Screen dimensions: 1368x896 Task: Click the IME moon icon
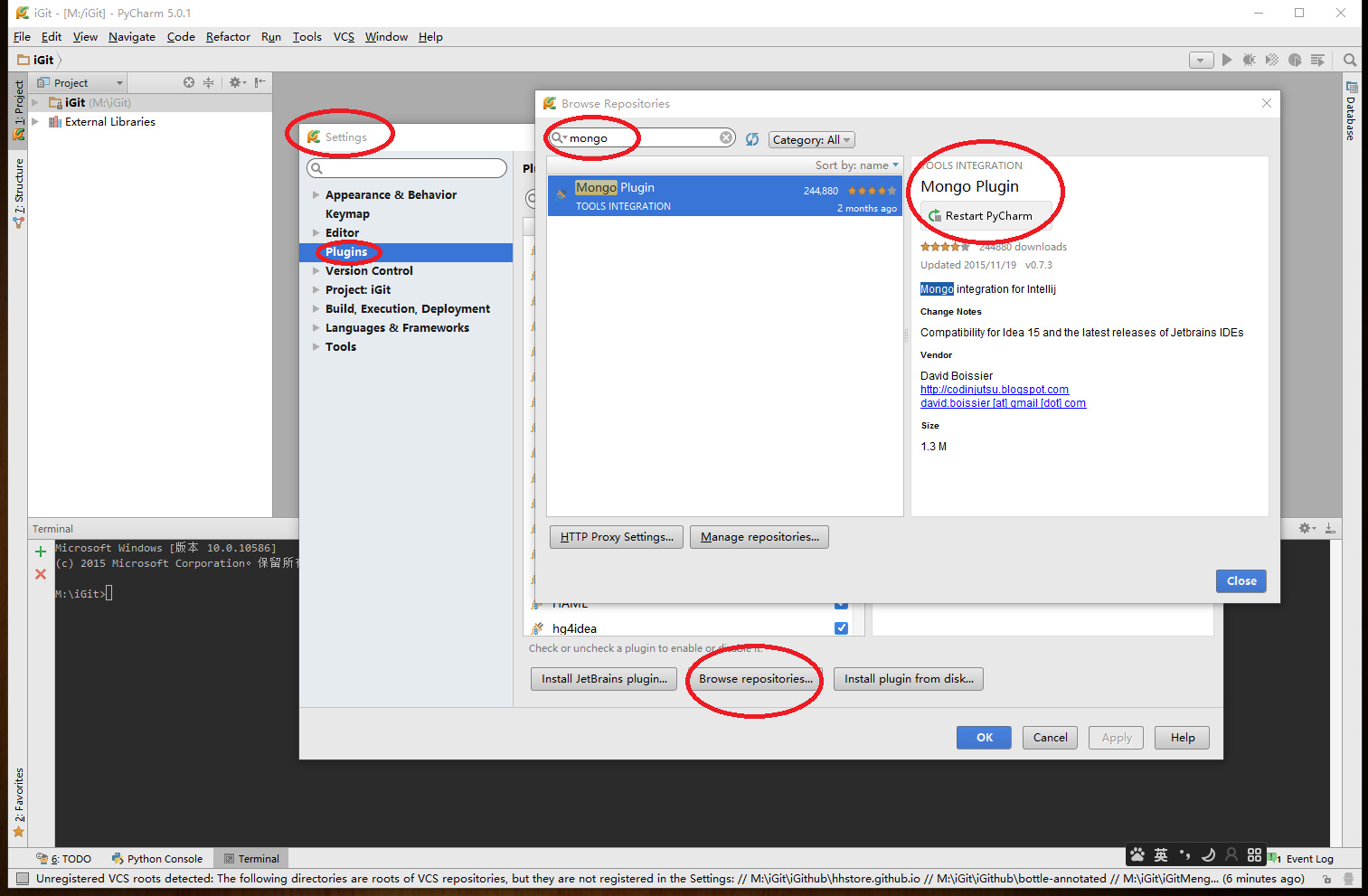pos(1208,854)
